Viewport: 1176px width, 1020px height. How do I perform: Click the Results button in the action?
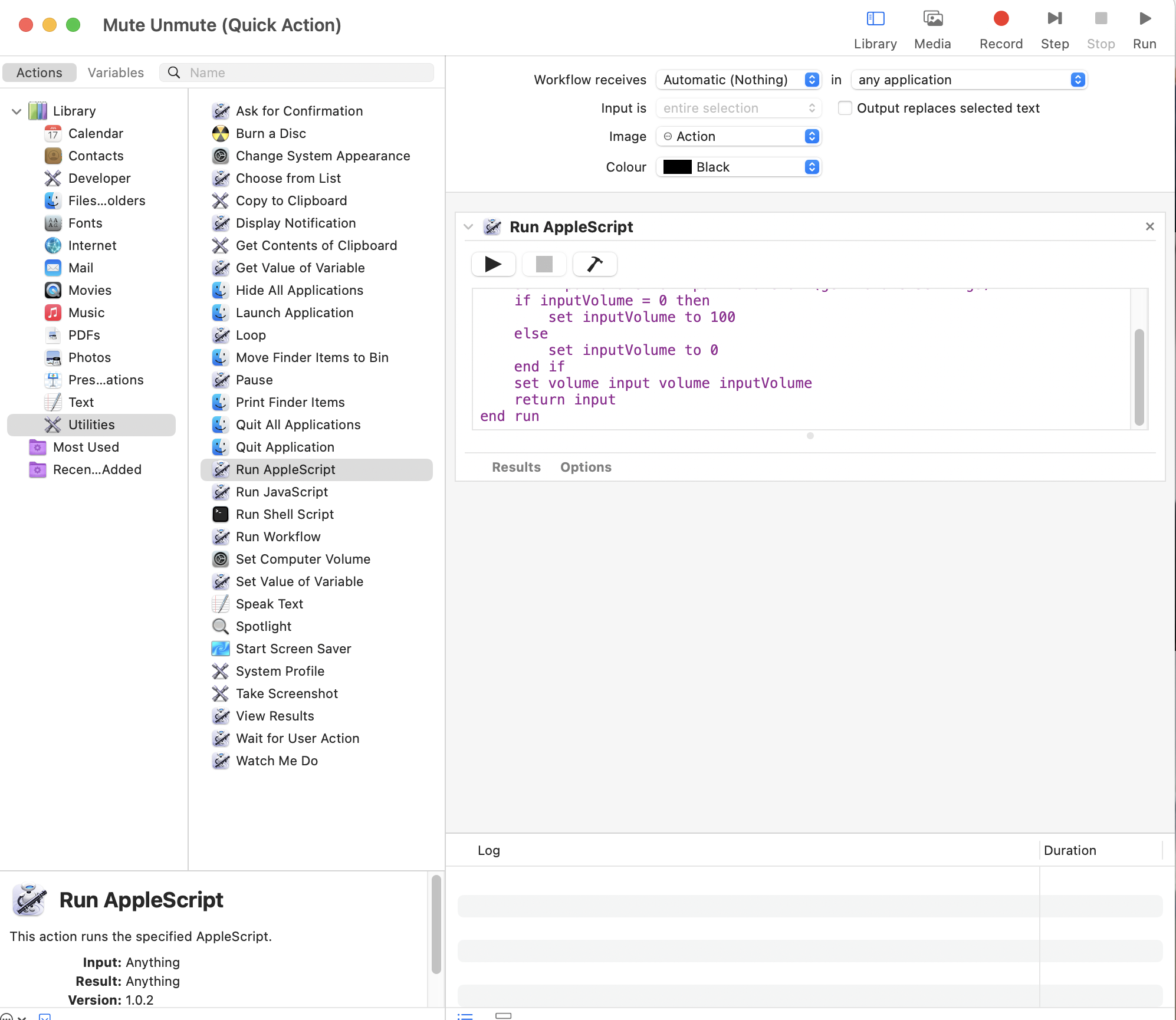[x=515, y=467]
